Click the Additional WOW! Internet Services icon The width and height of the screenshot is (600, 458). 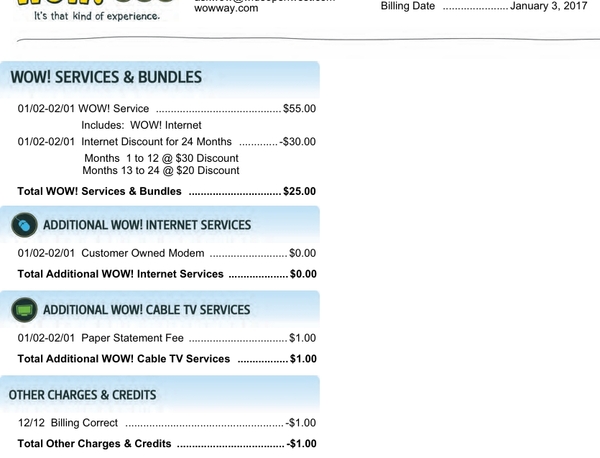(x=24, y=225)
